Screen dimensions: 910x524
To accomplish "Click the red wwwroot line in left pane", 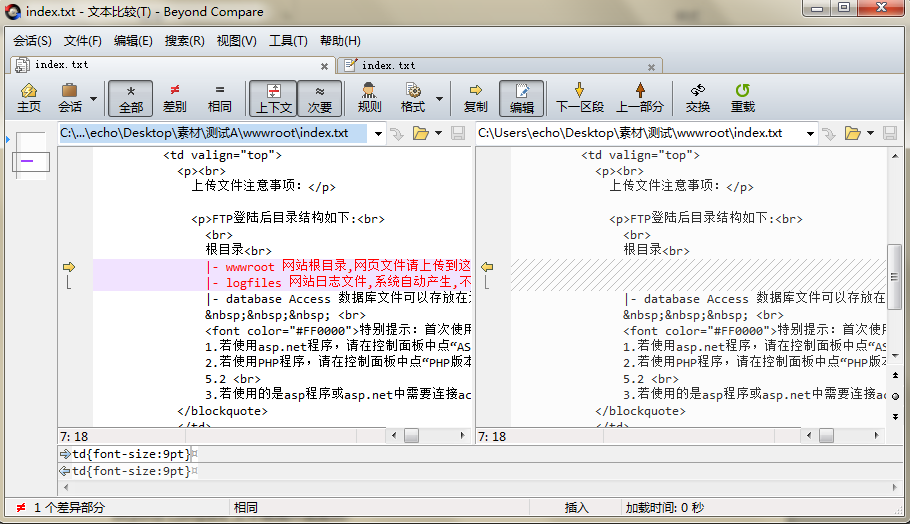I will (282, 266).
